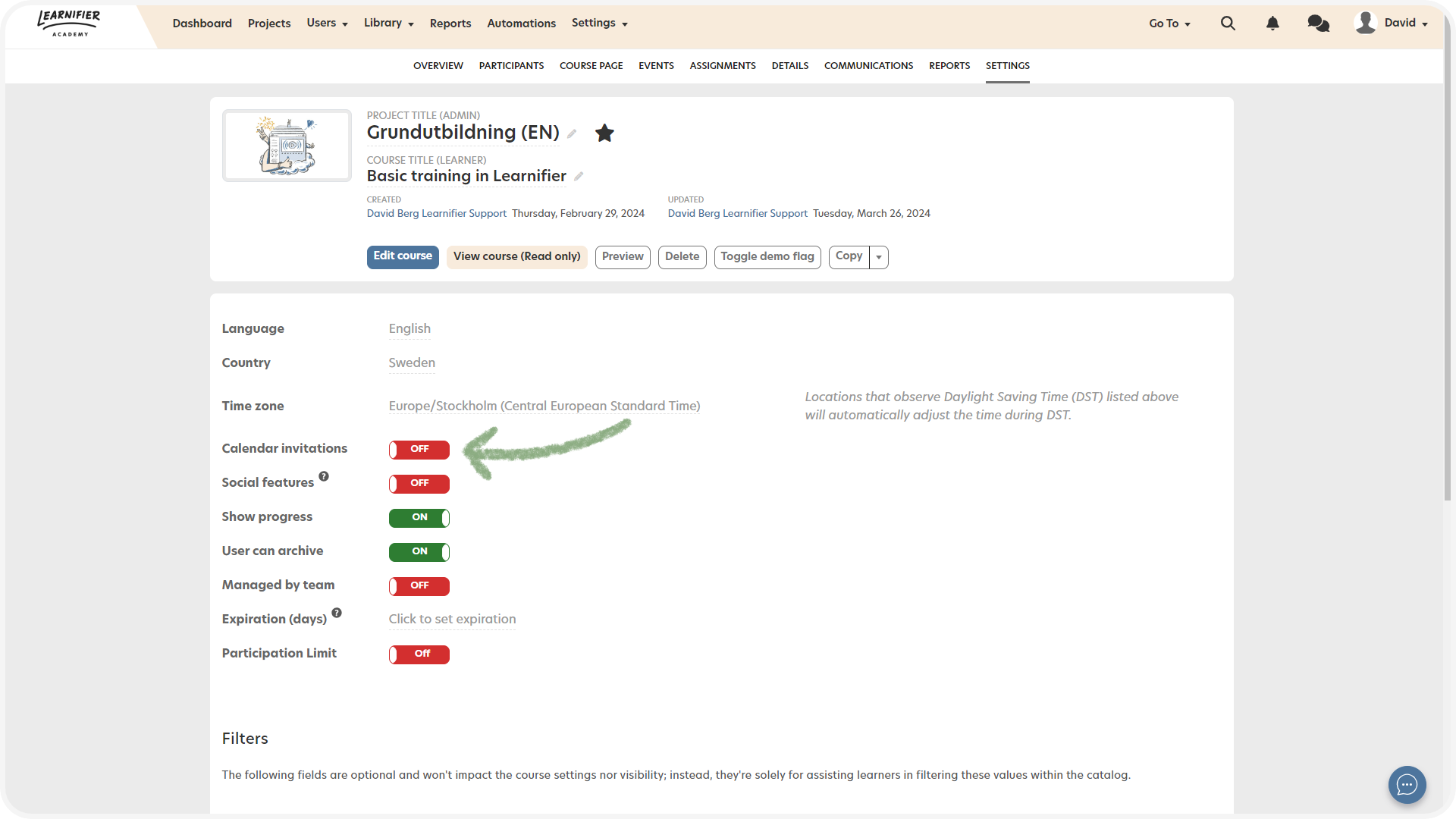Expand the Users menu dropdown
The height and width of the screenshot is (819, 1456).
point(327,24)
